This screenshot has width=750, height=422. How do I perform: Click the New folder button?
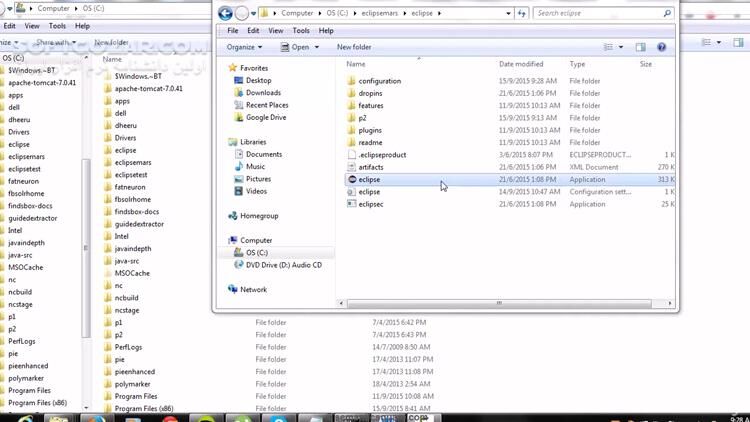[x=354, y=47]
